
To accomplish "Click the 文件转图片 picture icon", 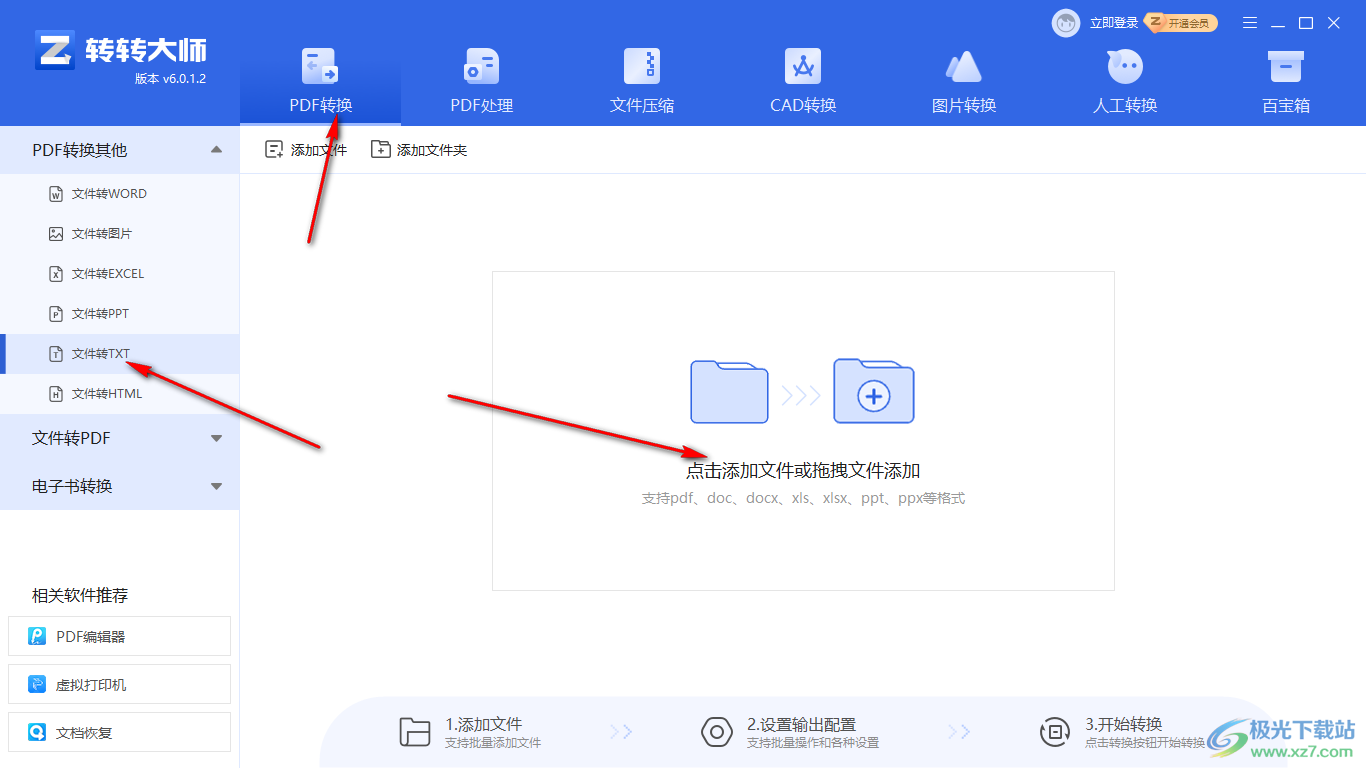I will pyautogui.click(x=56, y=234).
